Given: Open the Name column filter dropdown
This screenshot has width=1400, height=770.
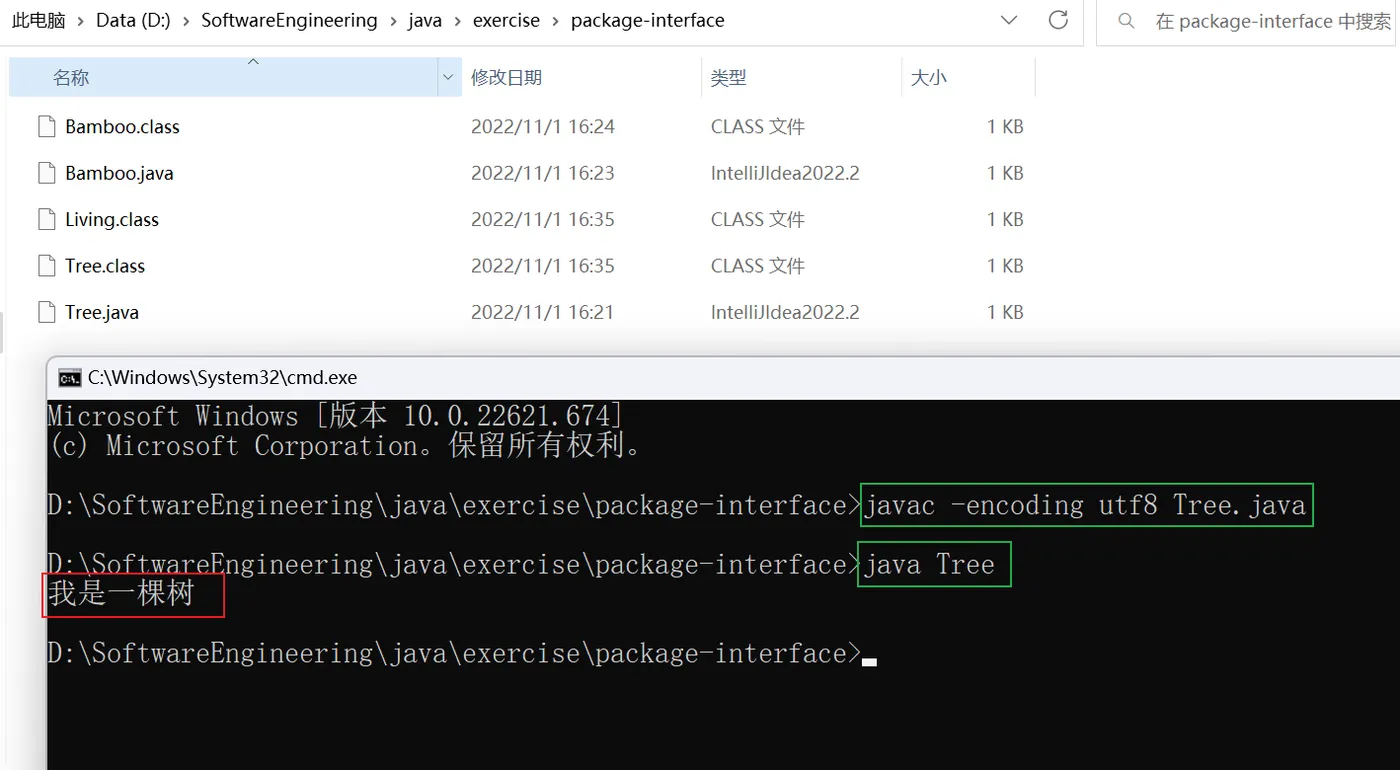Looking at the screenshot, I should pos(447,78).
